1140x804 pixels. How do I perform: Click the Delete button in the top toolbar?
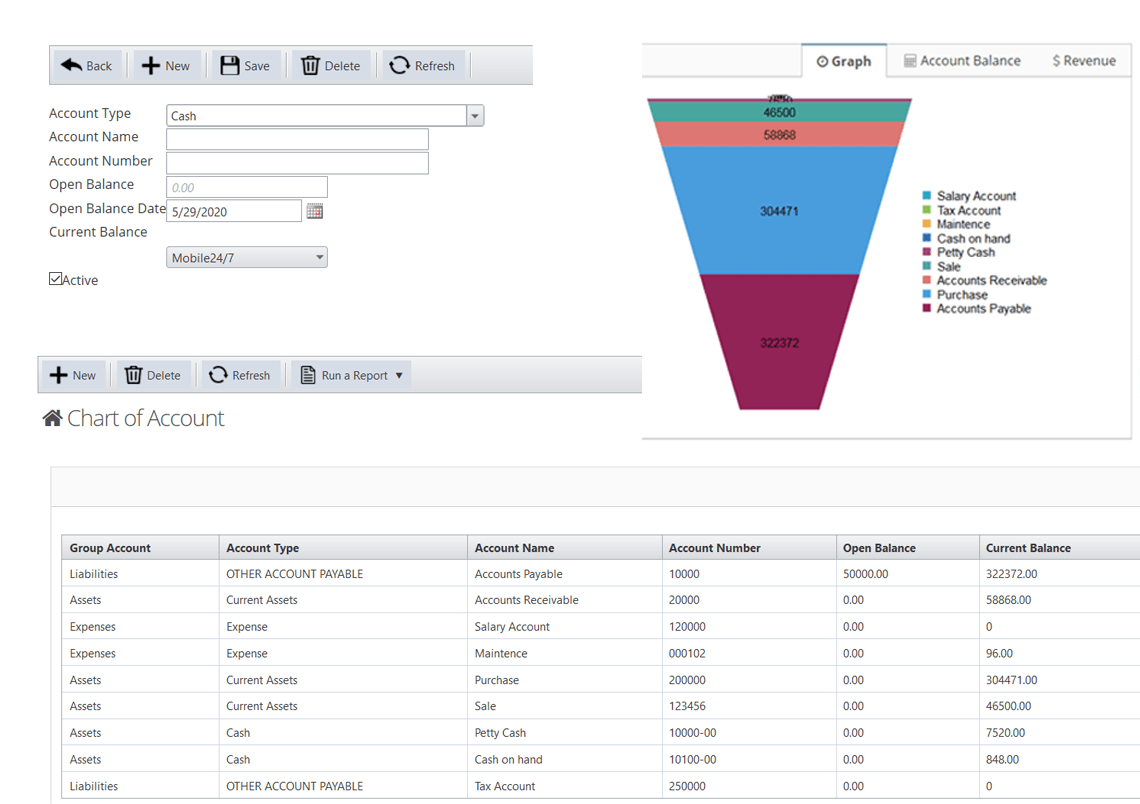pos(331,64)
